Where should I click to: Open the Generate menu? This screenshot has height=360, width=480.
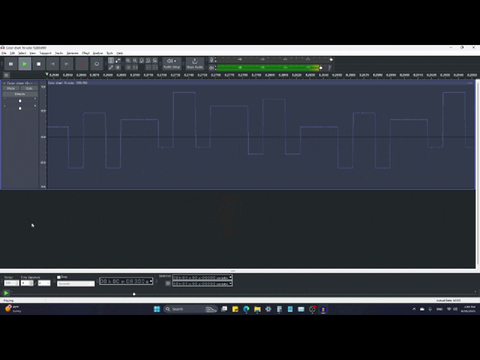[73, 53]
